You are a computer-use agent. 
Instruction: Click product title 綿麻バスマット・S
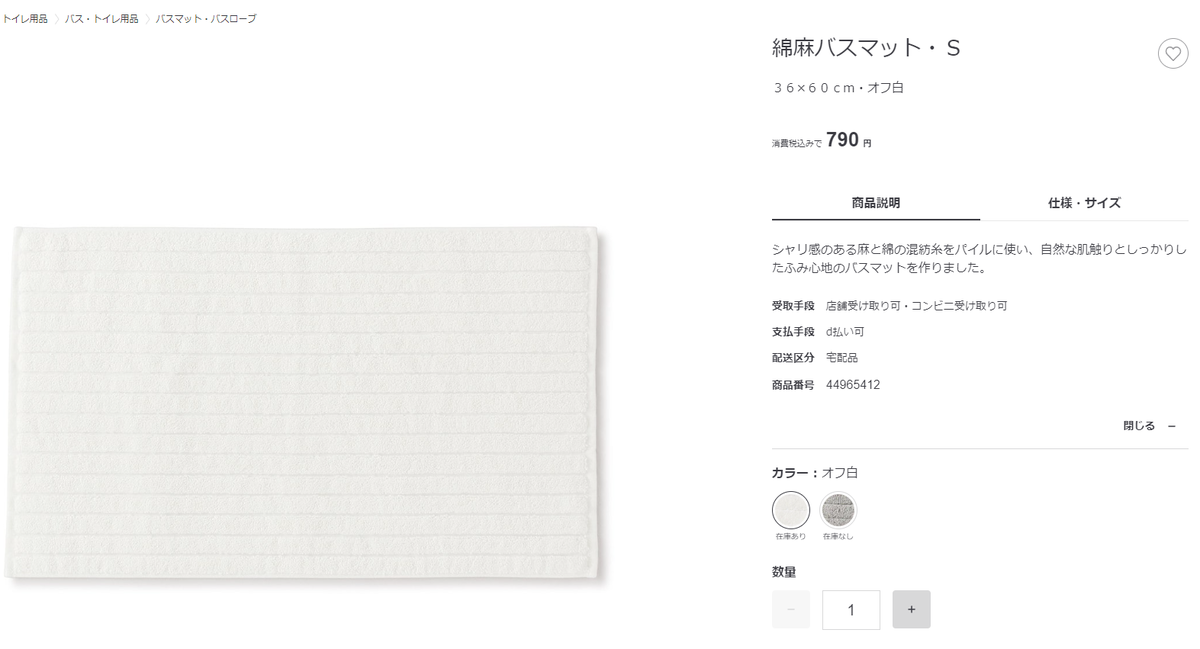pos(866,48)
